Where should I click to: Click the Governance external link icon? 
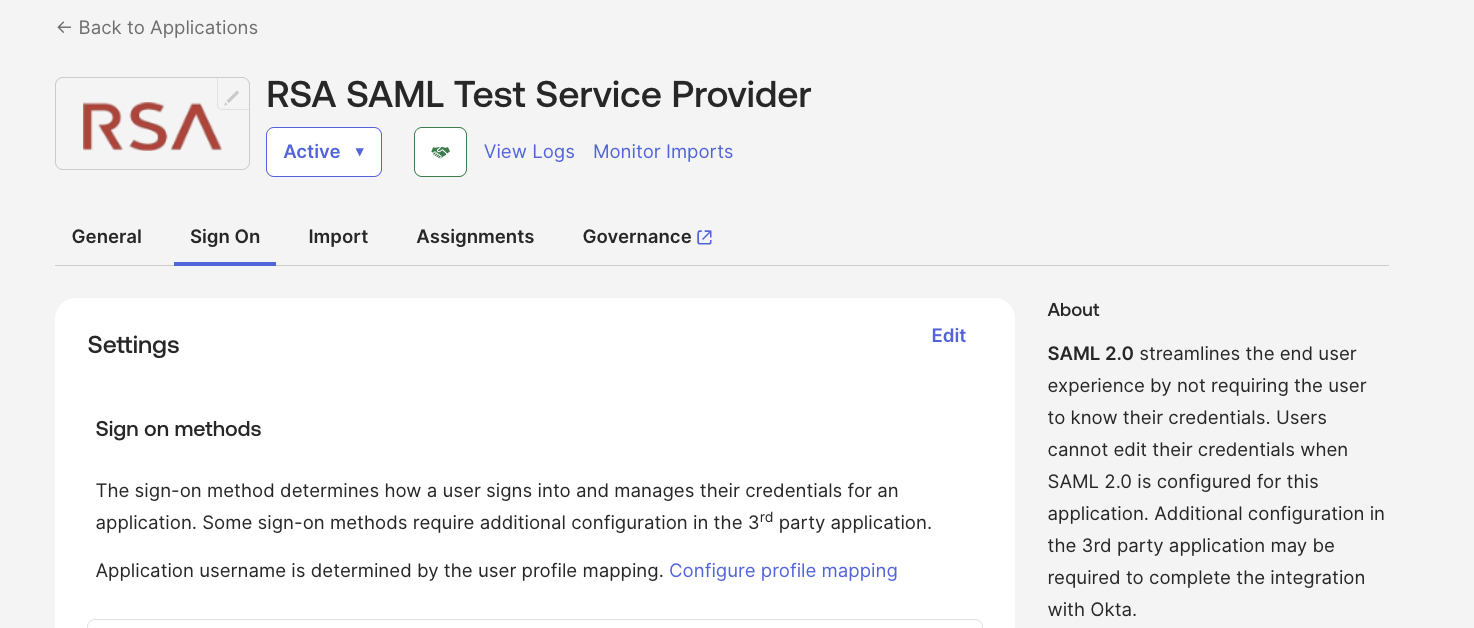click(x=704, y=237)
